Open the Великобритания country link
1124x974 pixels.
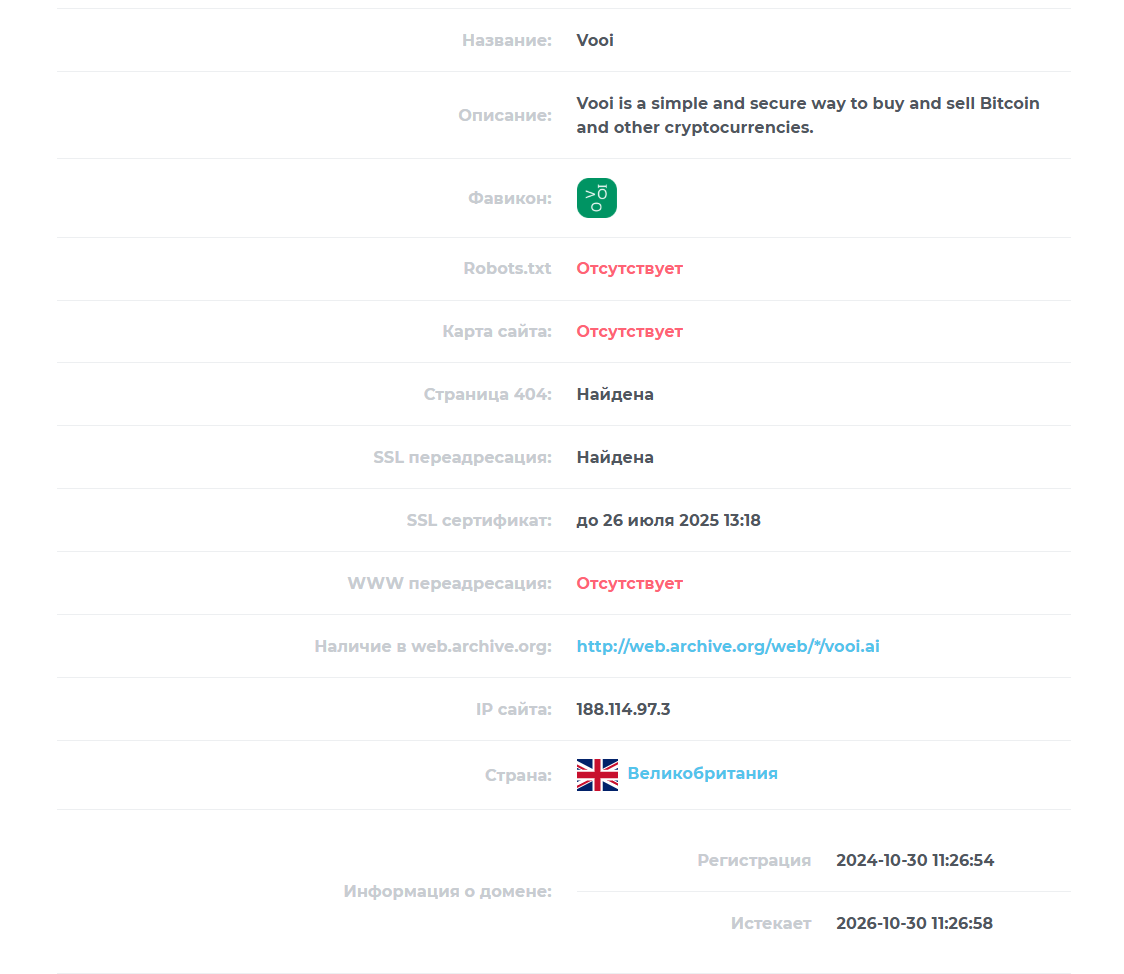tap(702, 773)
